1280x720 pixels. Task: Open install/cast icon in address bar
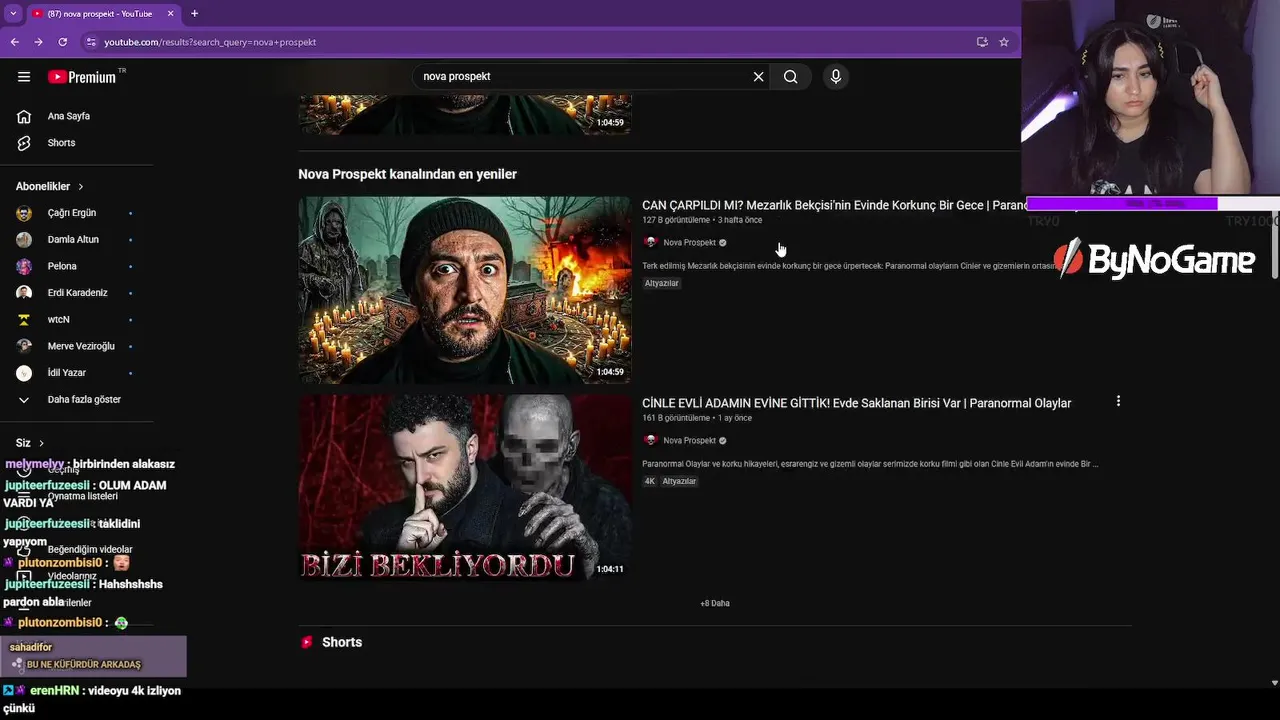982,42
